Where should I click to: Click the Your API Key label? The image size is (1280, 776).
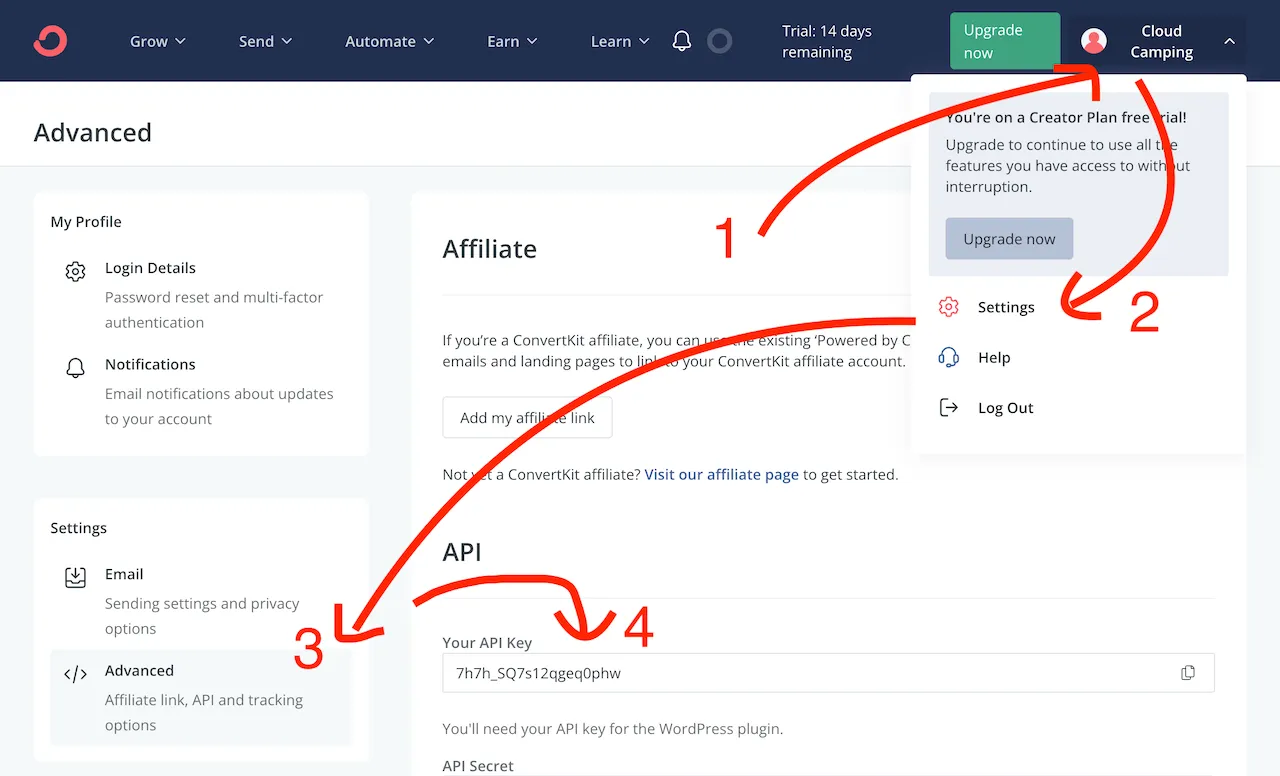click(487, 643)
